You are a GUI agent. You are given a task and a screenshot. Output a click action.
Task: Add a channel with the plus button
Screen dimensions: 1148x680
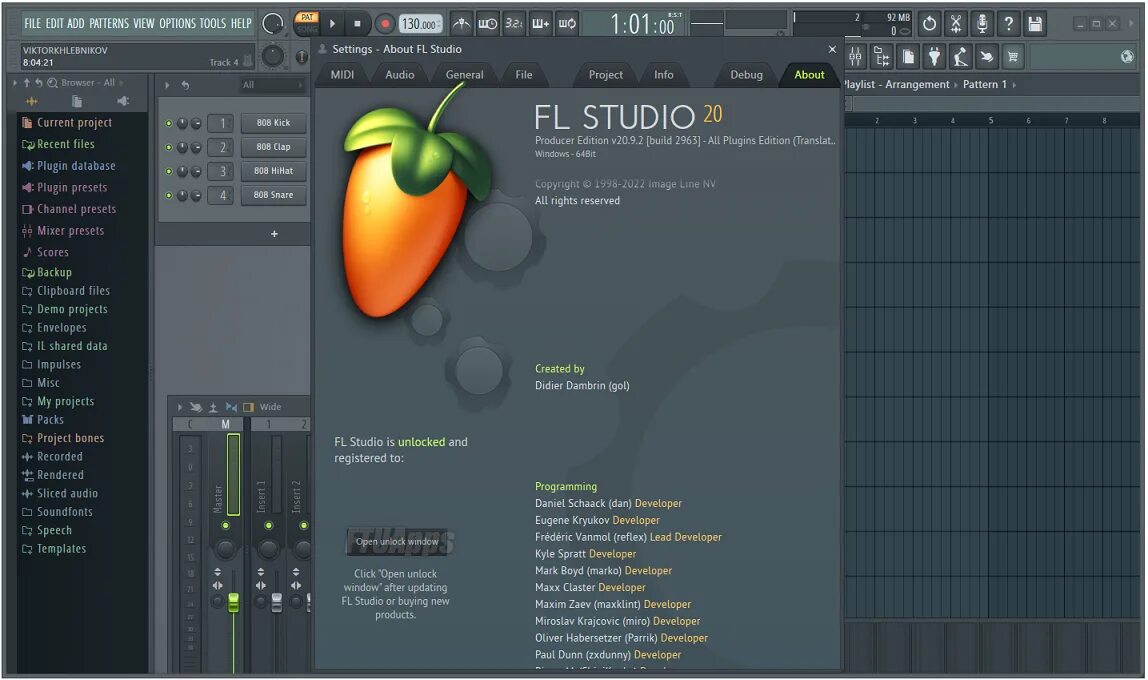pos(275,234)
